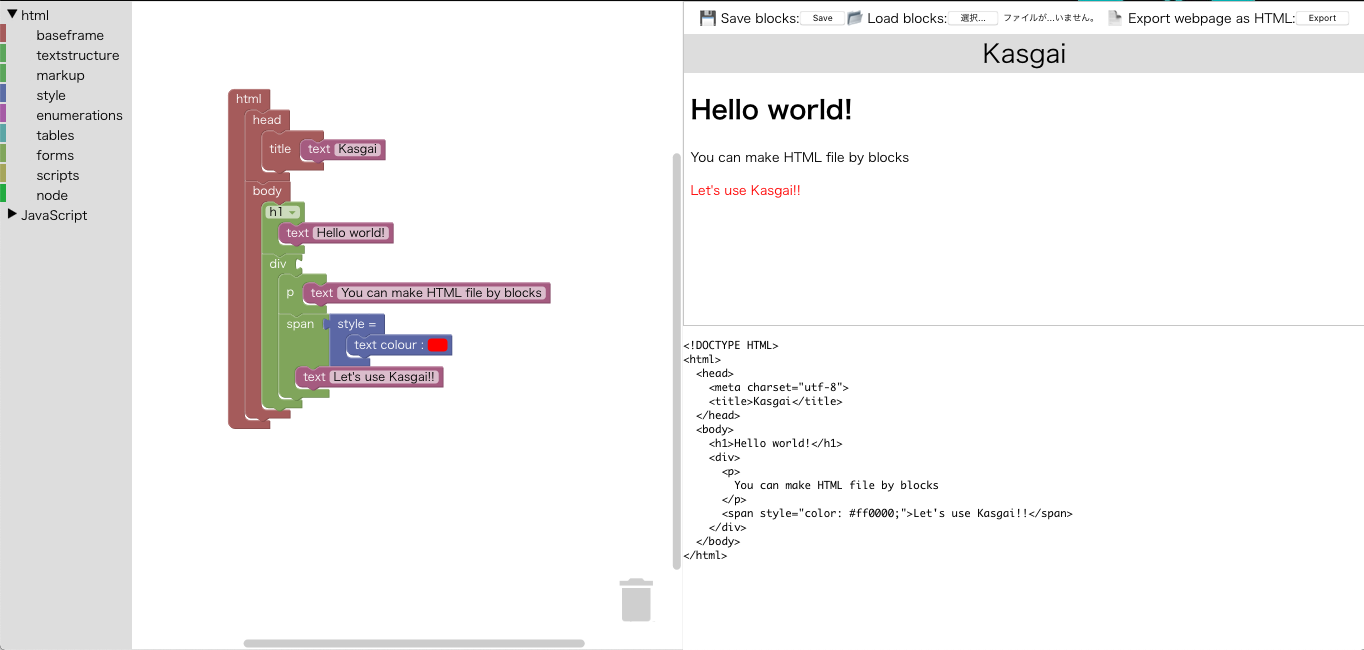
Task: Select the baseframe category
Action: pos(70,35)
